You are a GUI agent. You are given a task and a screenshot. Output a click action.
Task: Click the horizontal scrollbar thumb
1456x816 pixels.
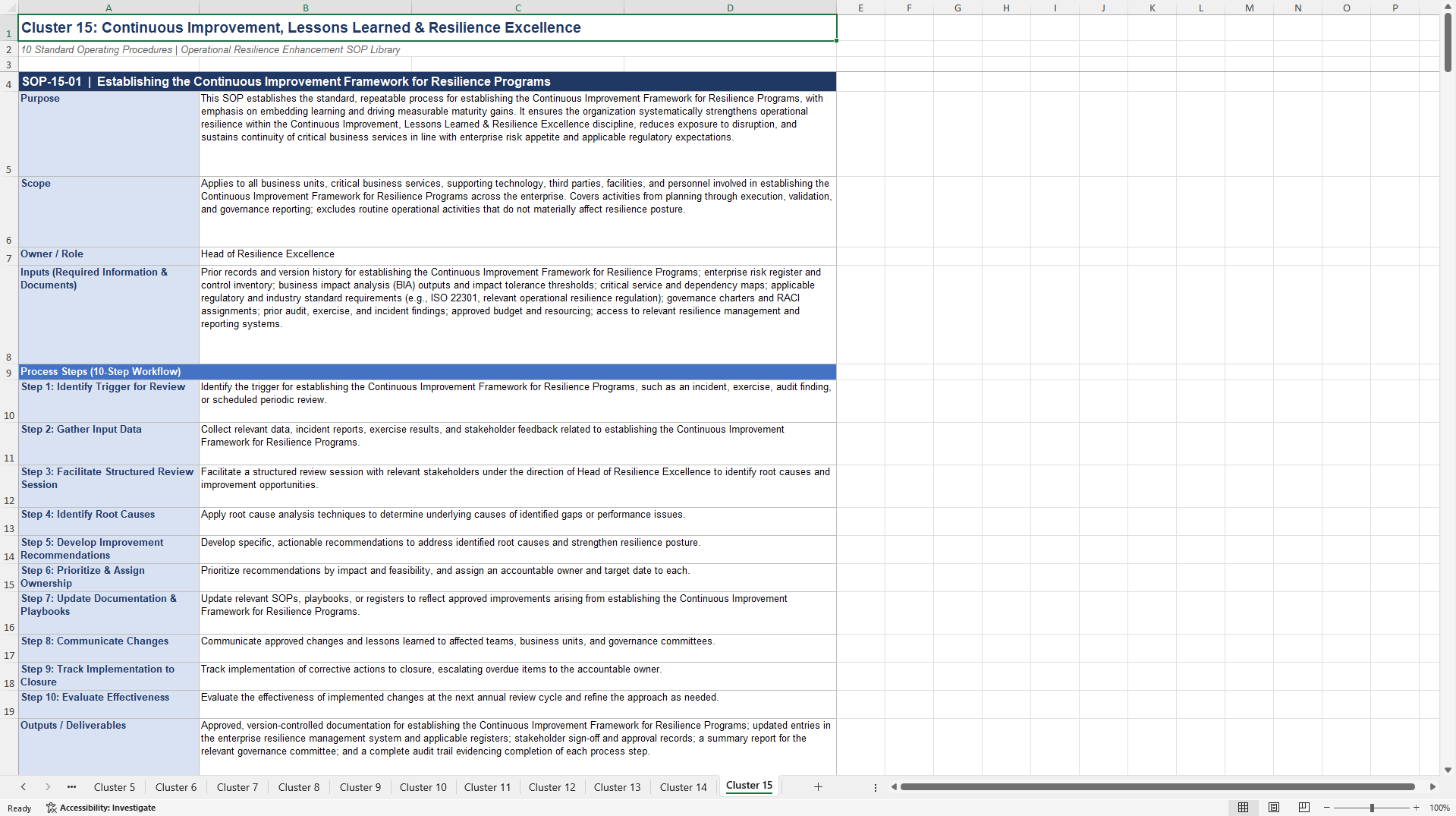(x=1158, y=787)
